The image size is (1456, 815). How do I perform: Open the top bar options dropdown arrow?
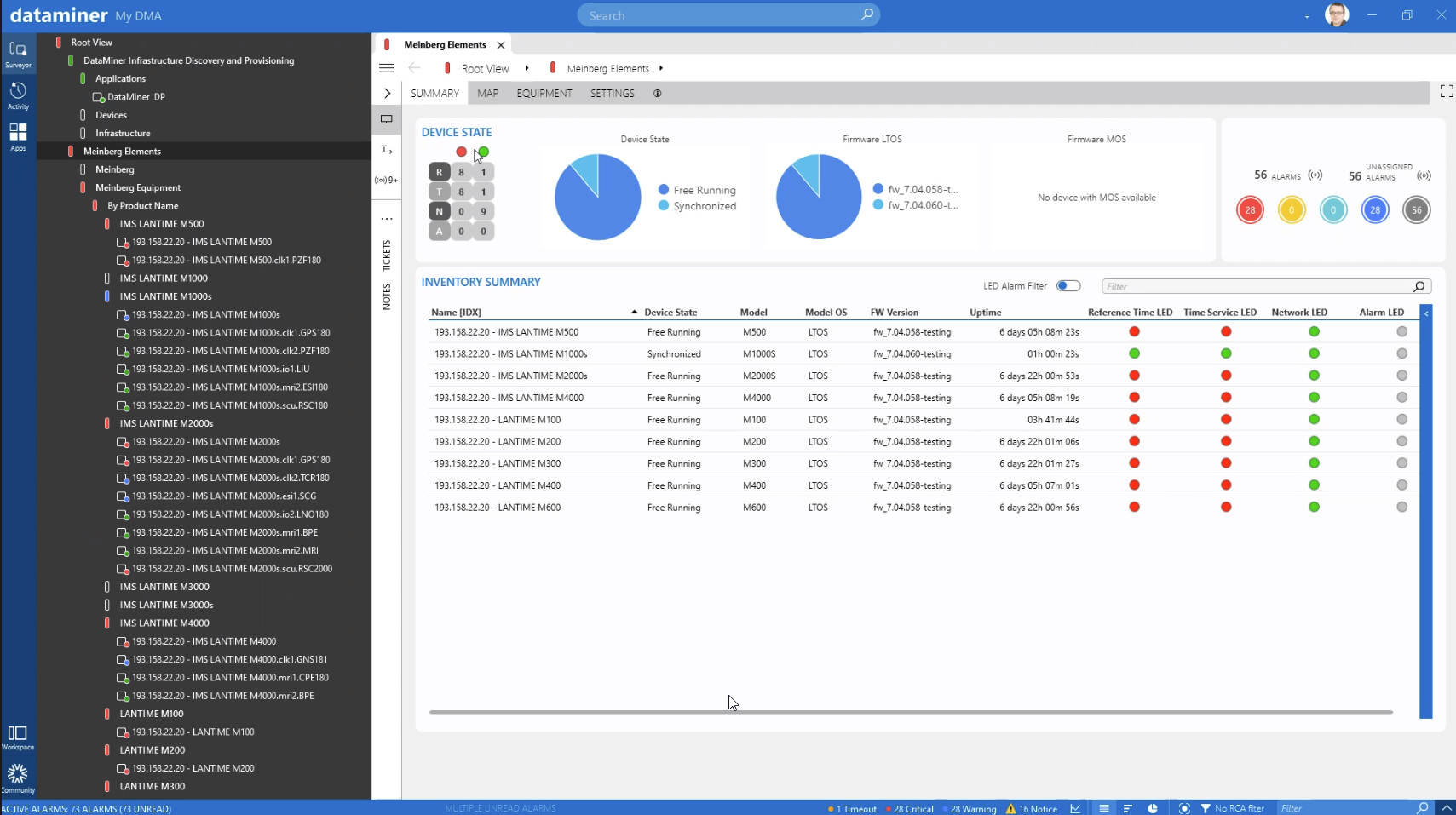click(1307, 15)
